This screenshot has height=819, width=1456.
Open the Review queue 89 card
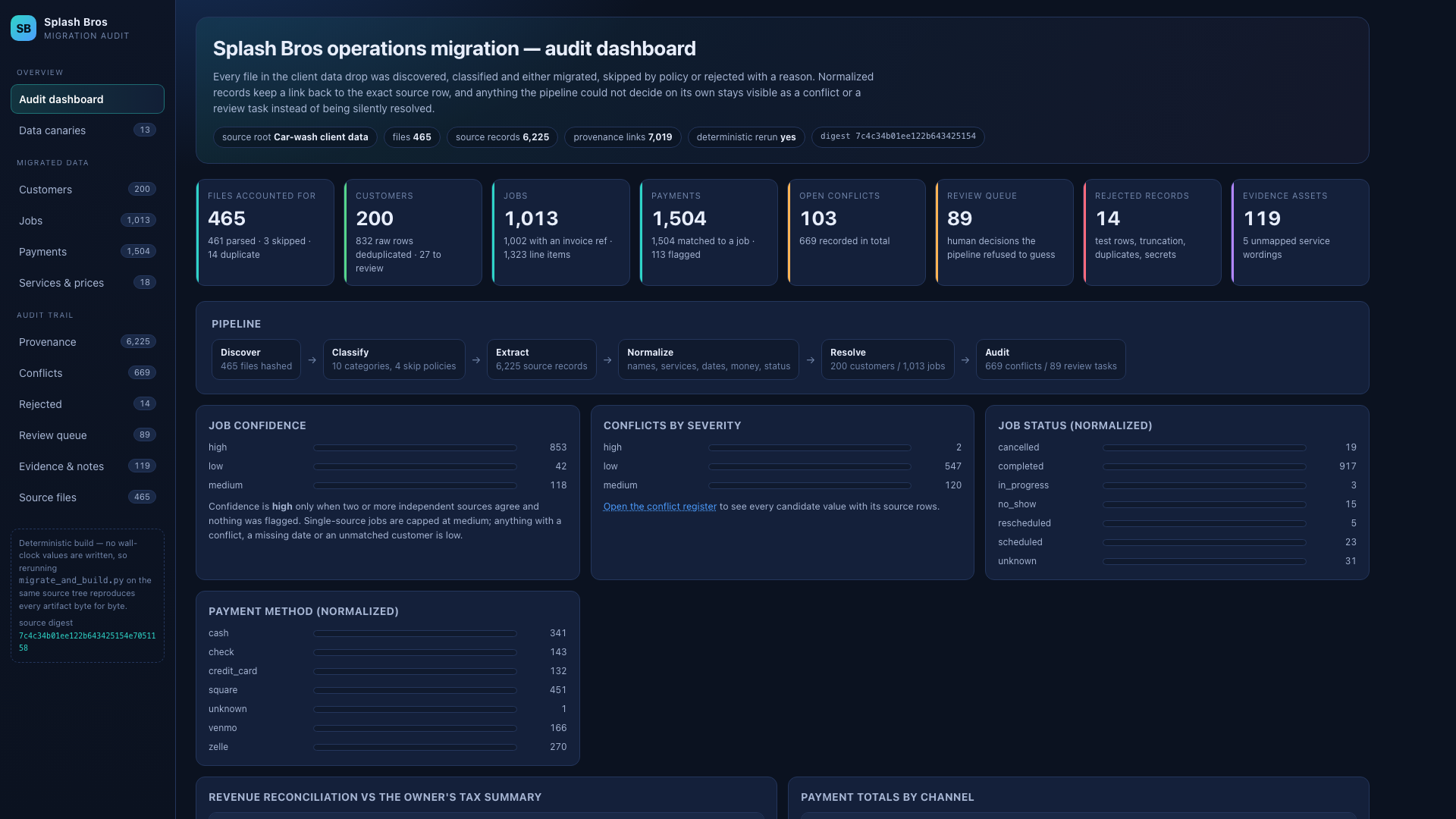[1005, 232]
